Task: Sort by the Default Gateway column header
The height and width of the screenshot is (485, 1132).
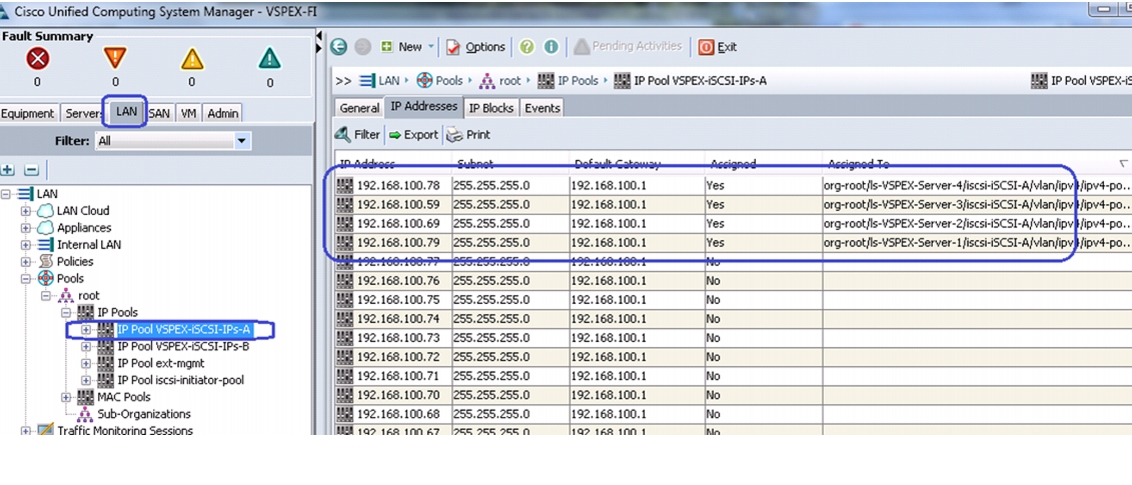Action: click(637, 164)
